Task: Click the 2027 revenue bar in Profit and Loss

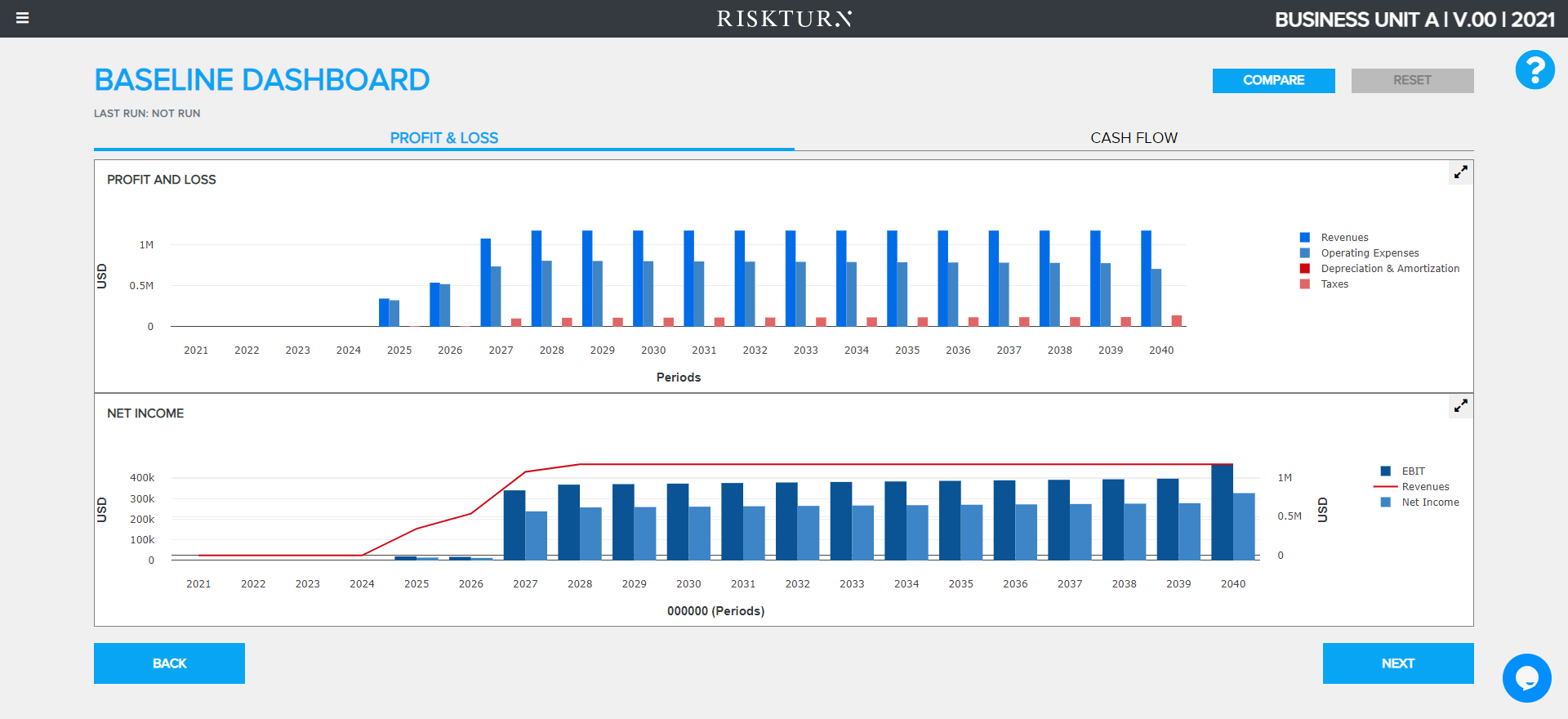Action: click(485, 283)
